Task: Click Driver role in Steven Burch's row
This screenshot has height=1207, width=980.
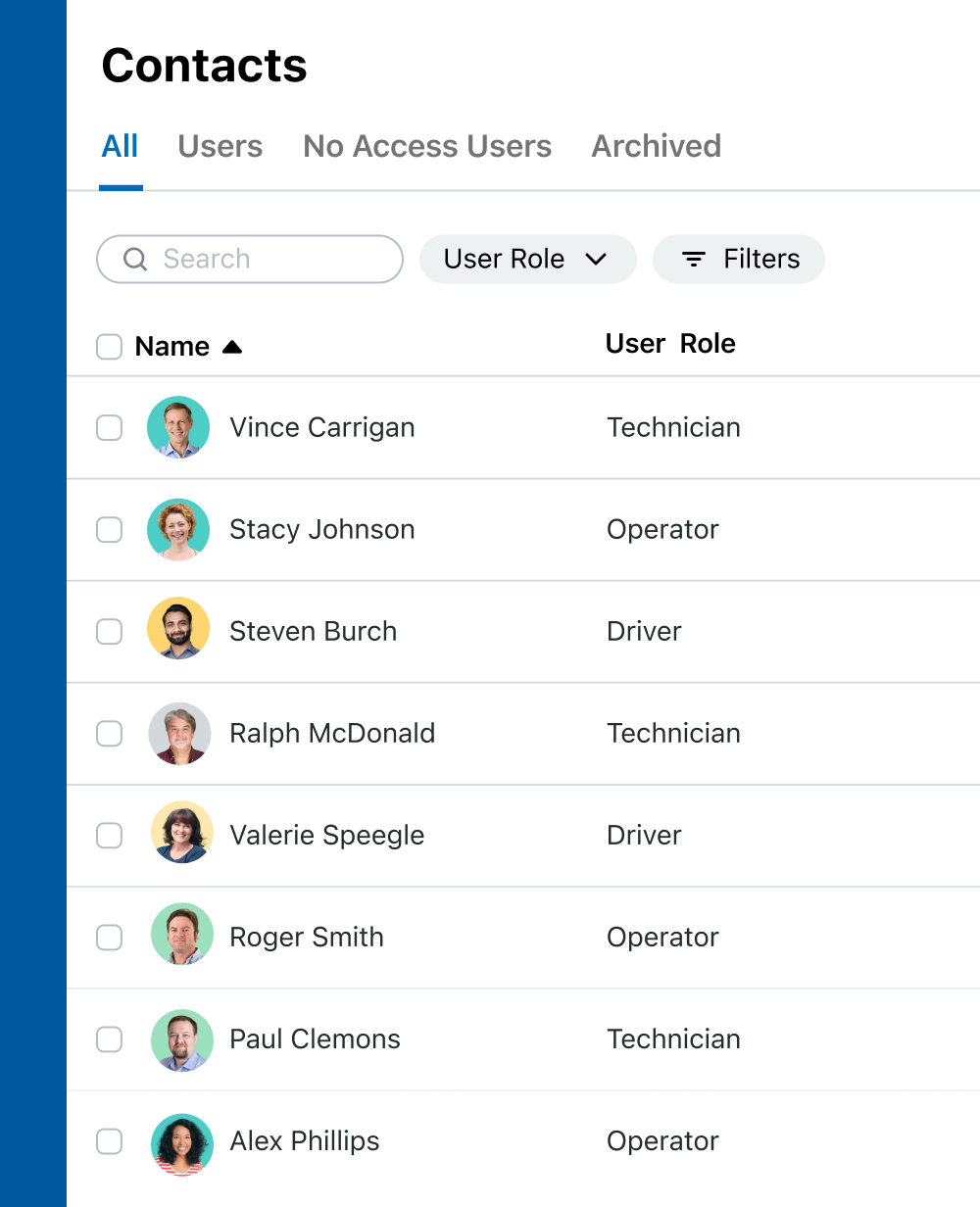Action: click(x=644, y=631)
